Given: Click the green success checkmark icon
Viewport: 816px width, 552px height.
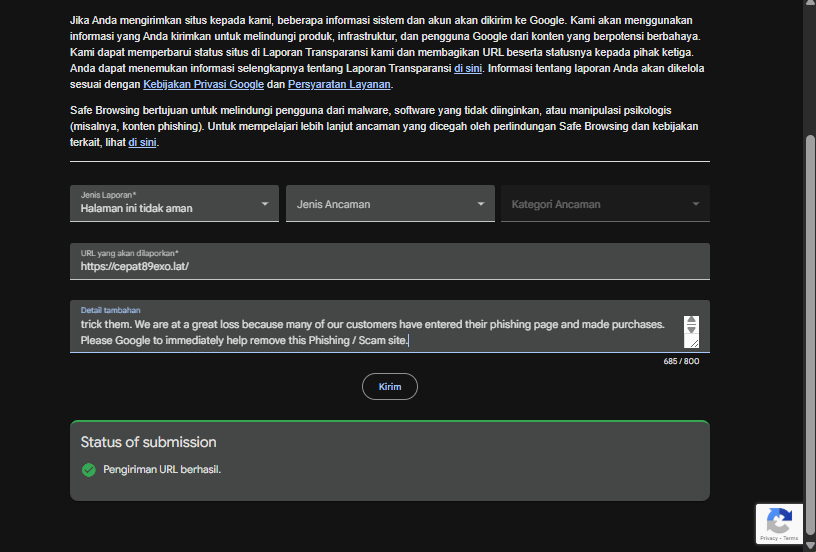Looking at the screenshot, I should (x=88, y=469).
